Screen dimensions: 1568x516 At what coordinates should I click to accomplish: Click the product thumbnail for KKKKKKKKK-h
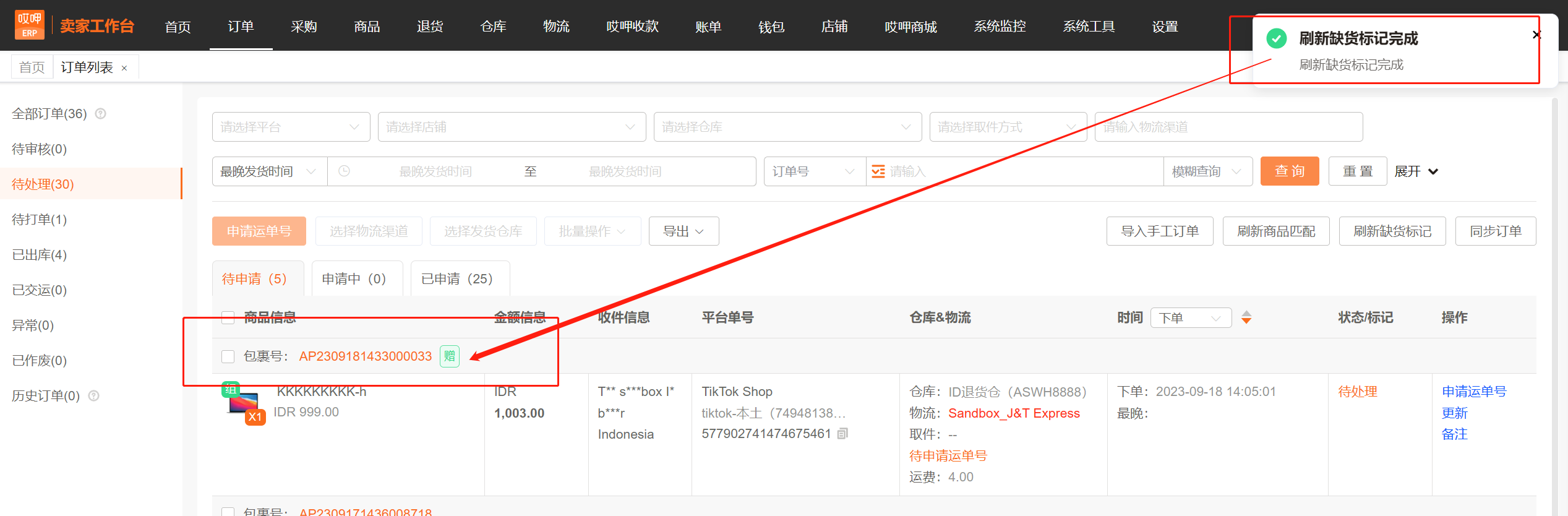click(244, 403)
